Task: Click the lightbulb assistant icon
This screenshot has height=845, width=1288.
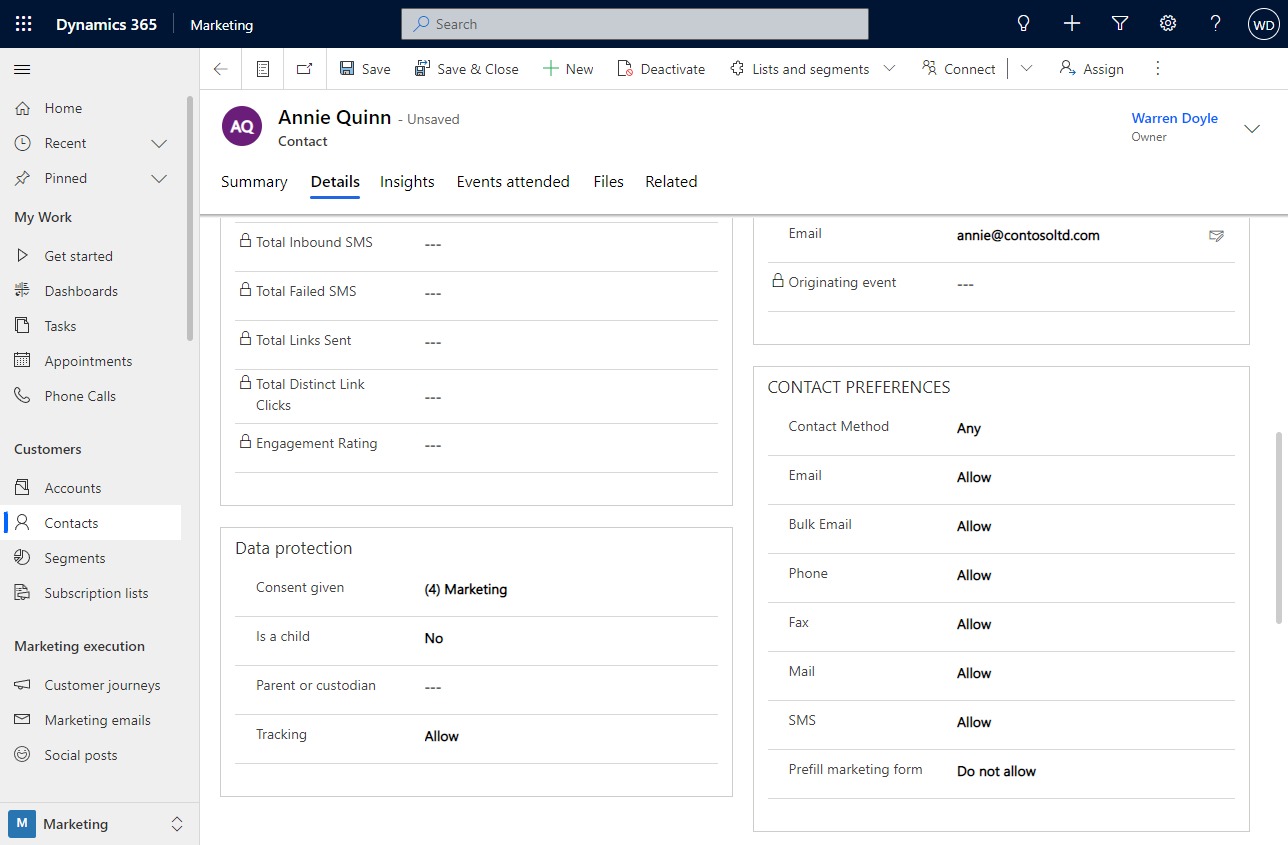Action: coord(1023,24)
